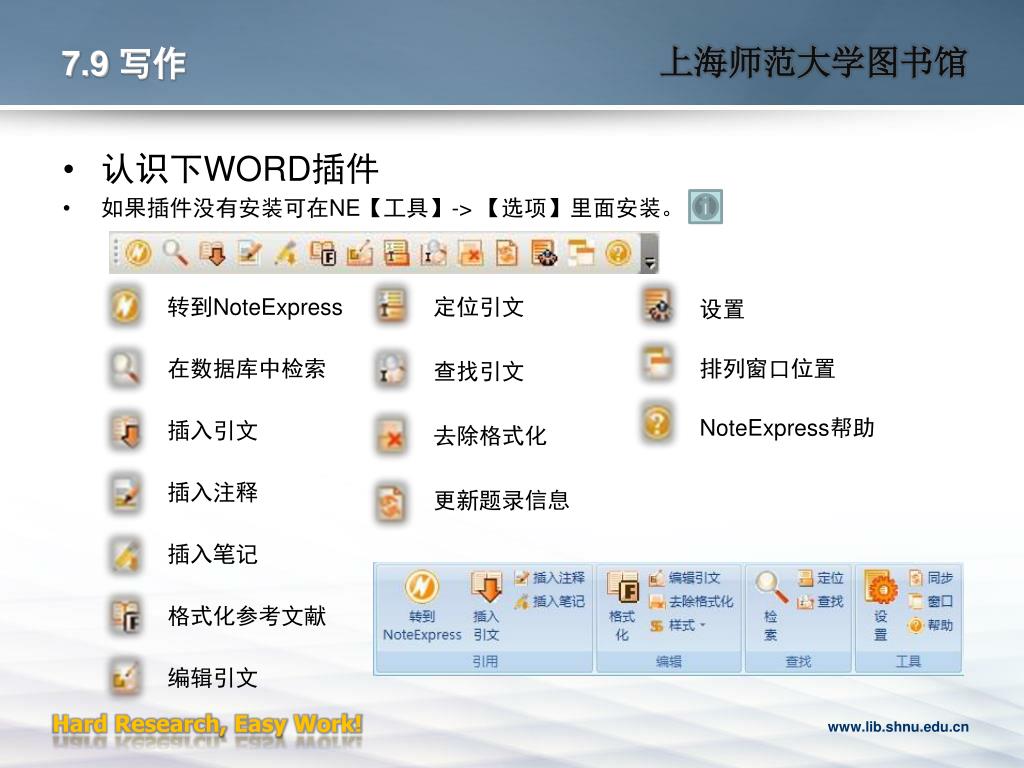The image size is (1024, 768).
Task: Click the icon beside NoteExpress帮助 label
Action: tap(658, 424)
